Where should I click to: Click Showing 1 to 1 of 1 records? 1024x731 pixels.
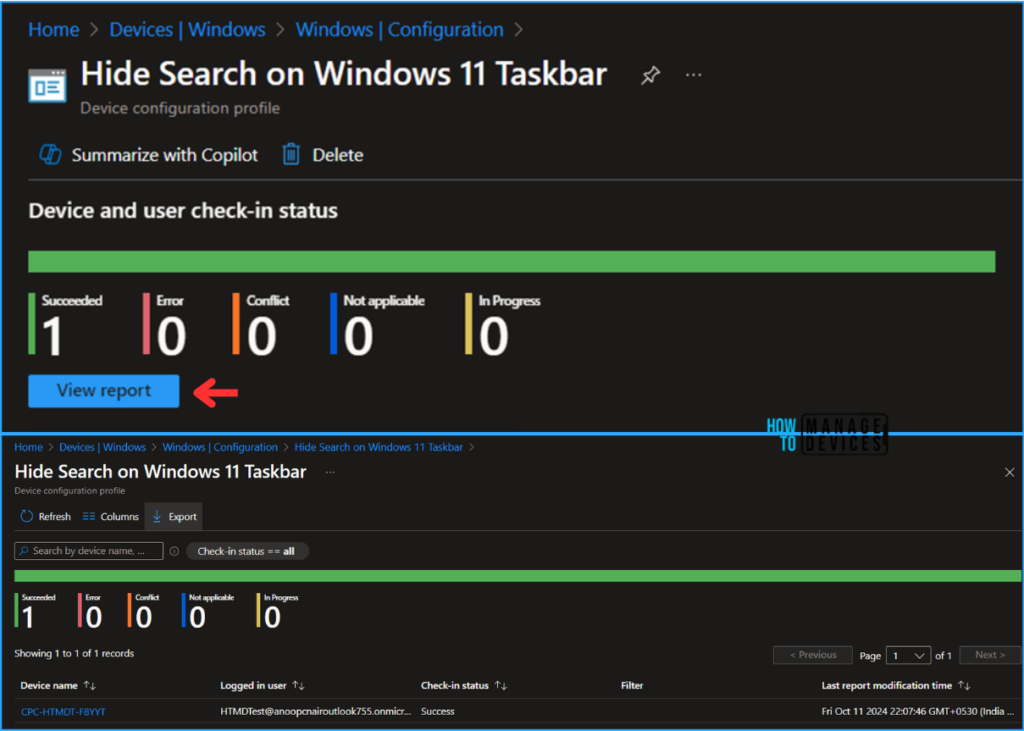74,653
